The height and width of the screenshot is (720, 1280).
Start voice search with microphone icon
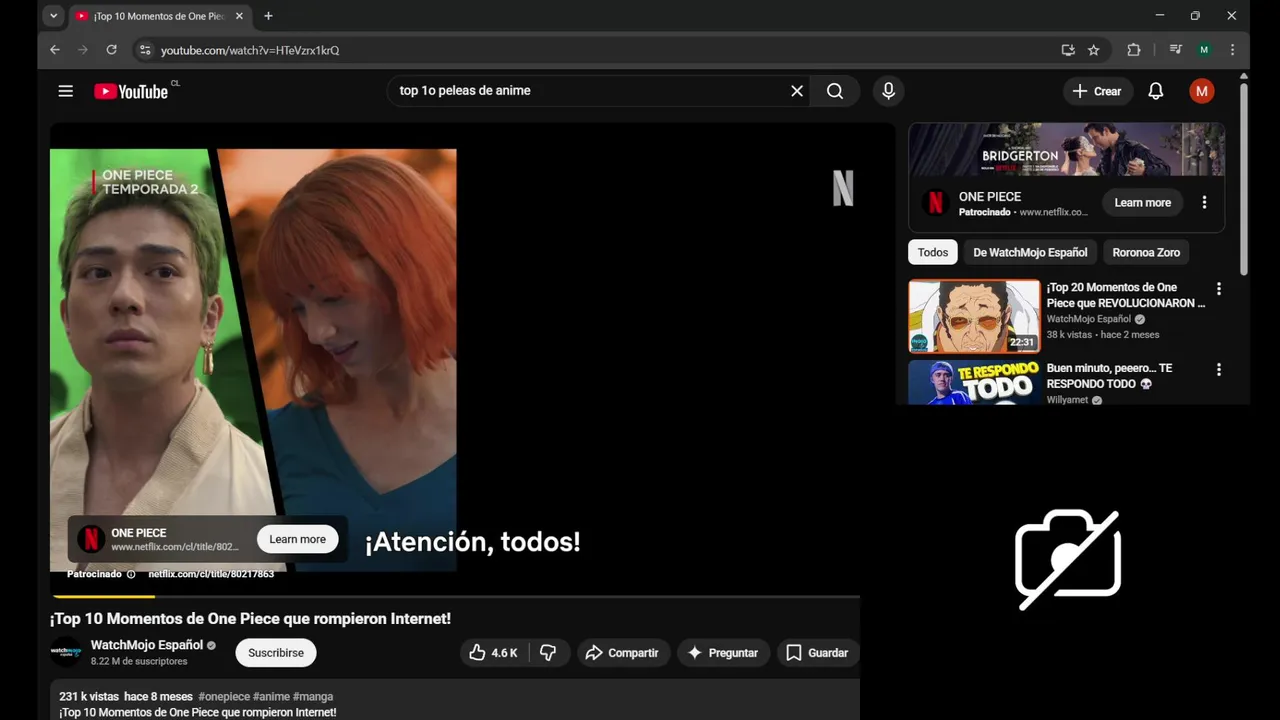point(888,91)
